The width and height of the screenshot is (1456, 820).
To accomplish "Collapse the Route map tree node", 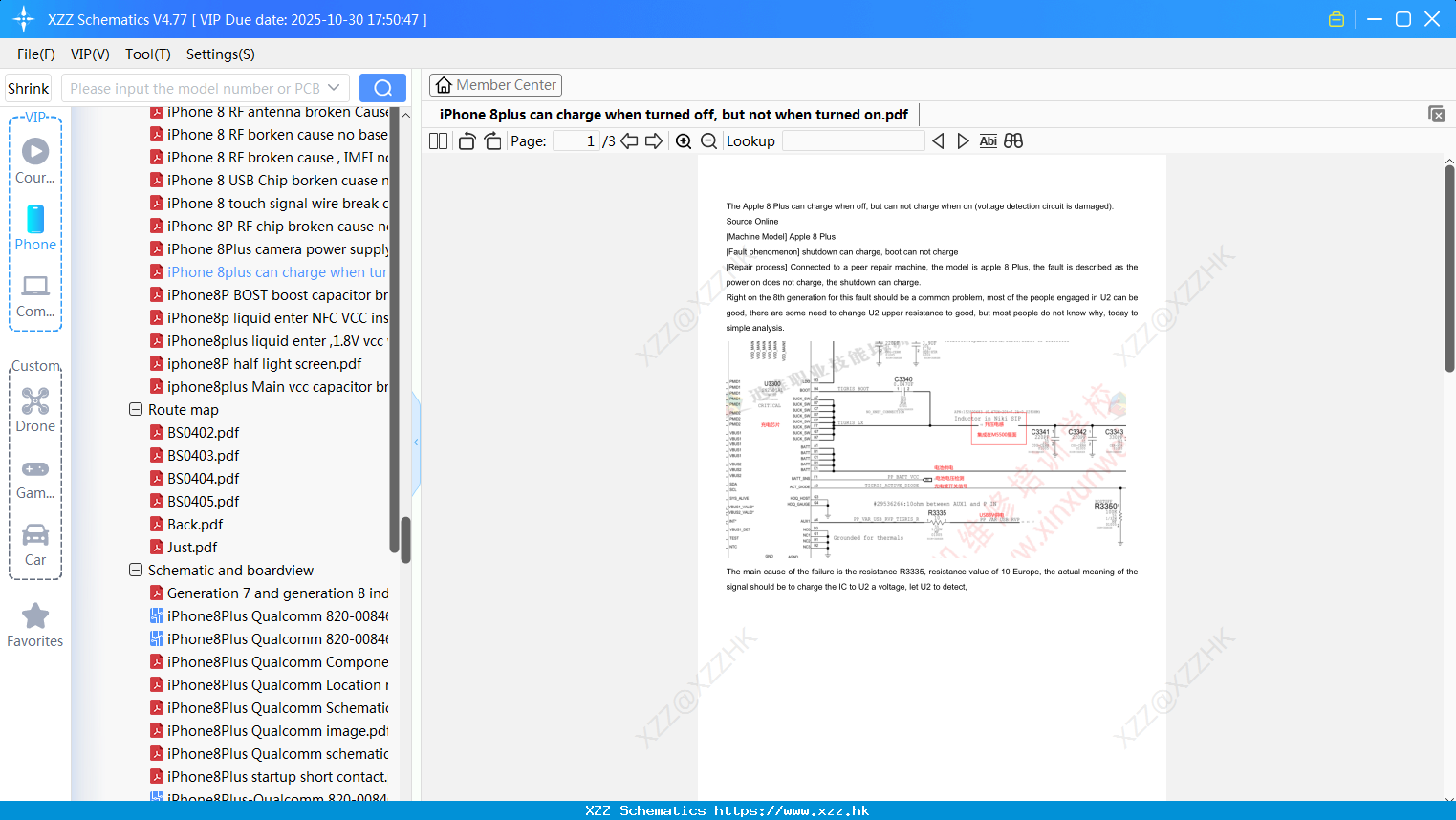I will click(136, 409).
